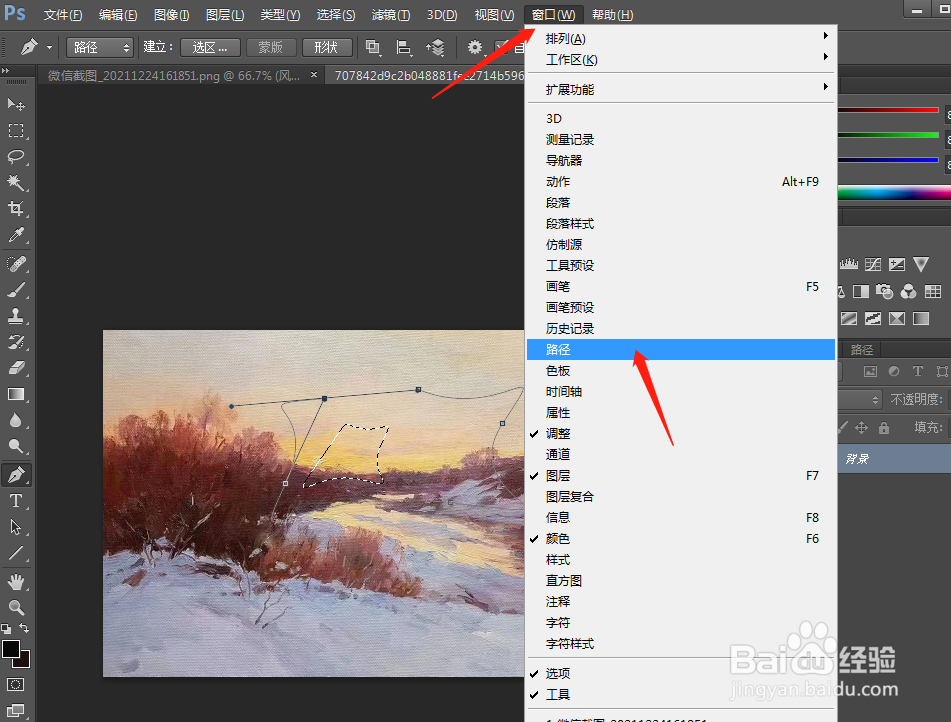Open path alignment options
The image size is (951, 722).
[x=403, y=47]
